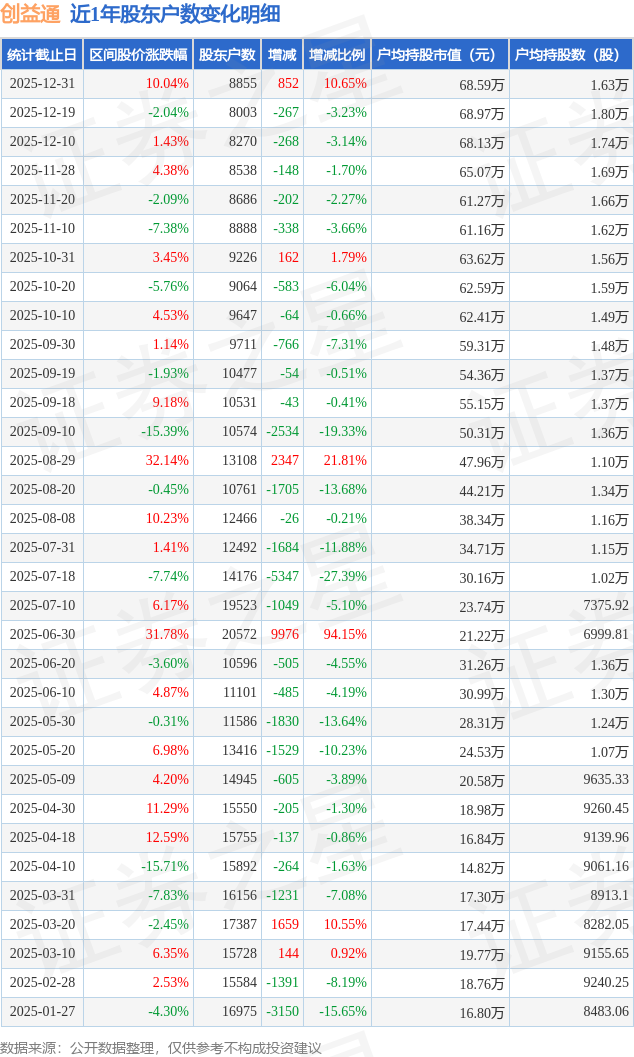
Task: Select the -15.71% price change cell
Action: point(165,867)
